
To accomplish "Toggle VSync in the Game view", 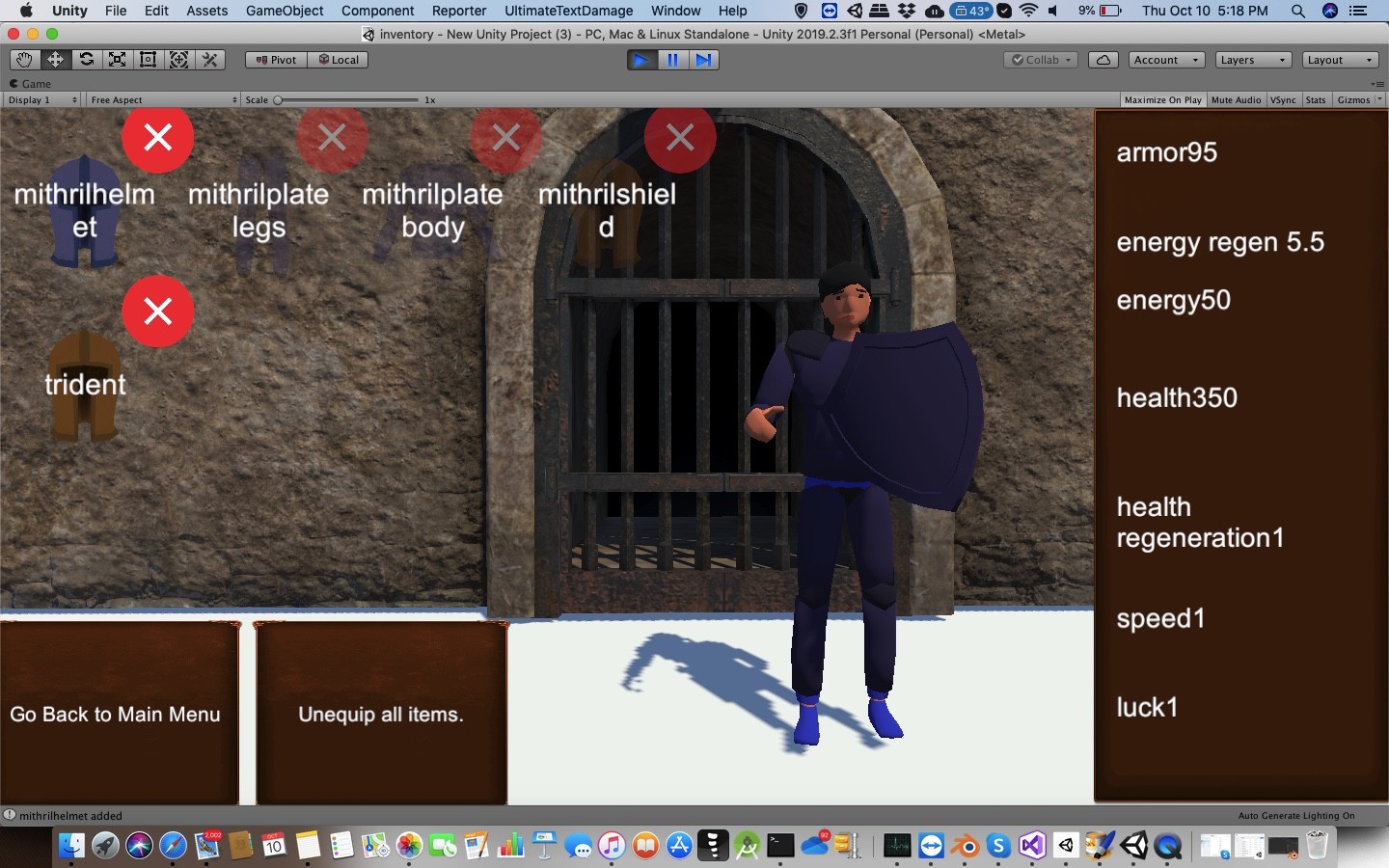I will (1283, 100).
